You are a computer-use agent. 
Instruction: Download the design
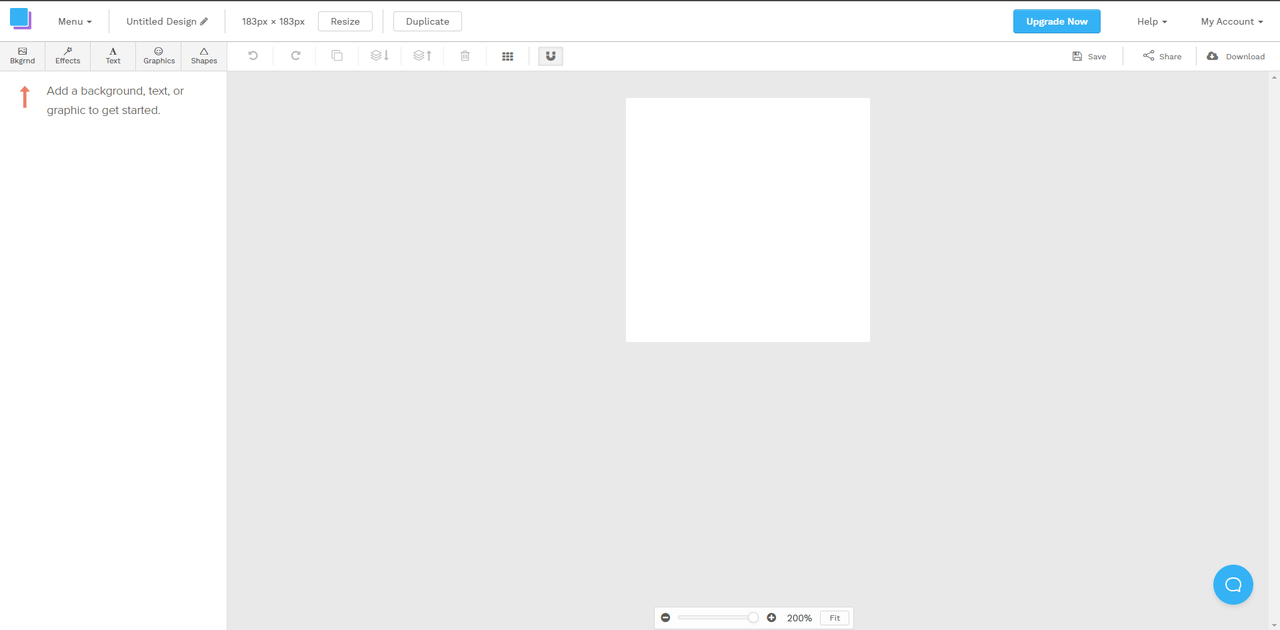click(1236, 56)
